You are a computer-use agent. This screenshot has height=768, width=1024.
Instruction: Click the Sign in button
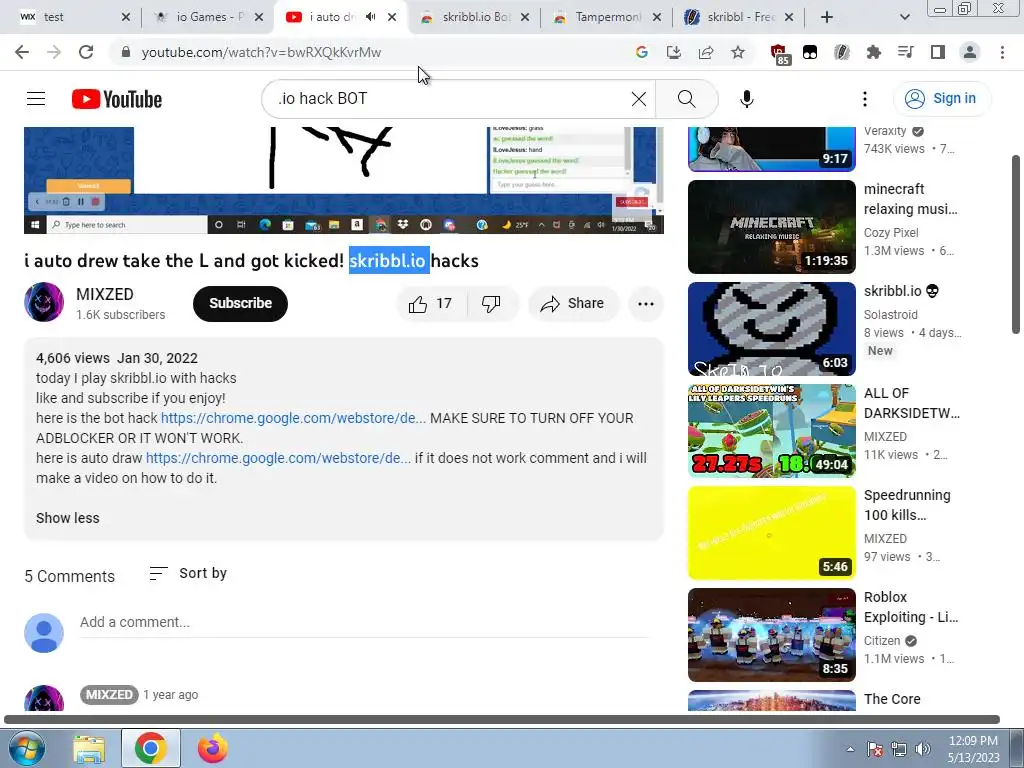(x=941, y=99)
